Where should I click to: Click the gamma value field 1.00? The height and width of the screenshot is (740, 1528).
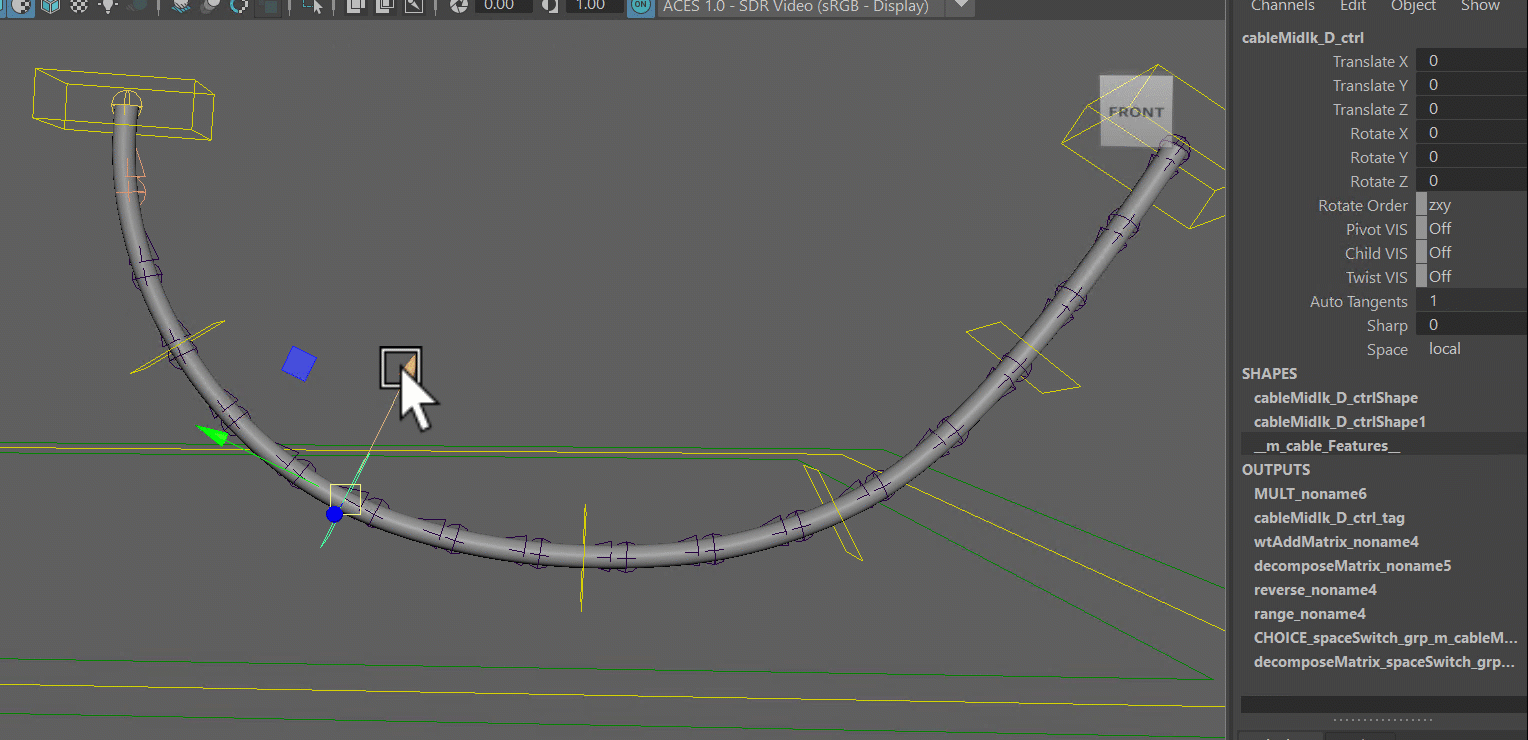(x=595, y=6)
